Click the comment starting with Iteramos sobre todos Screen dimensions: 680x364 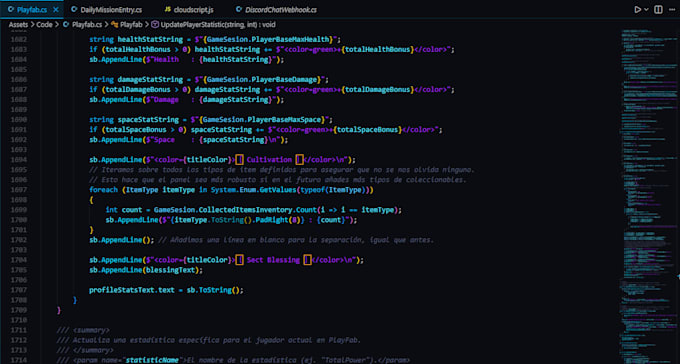point(282,169)
